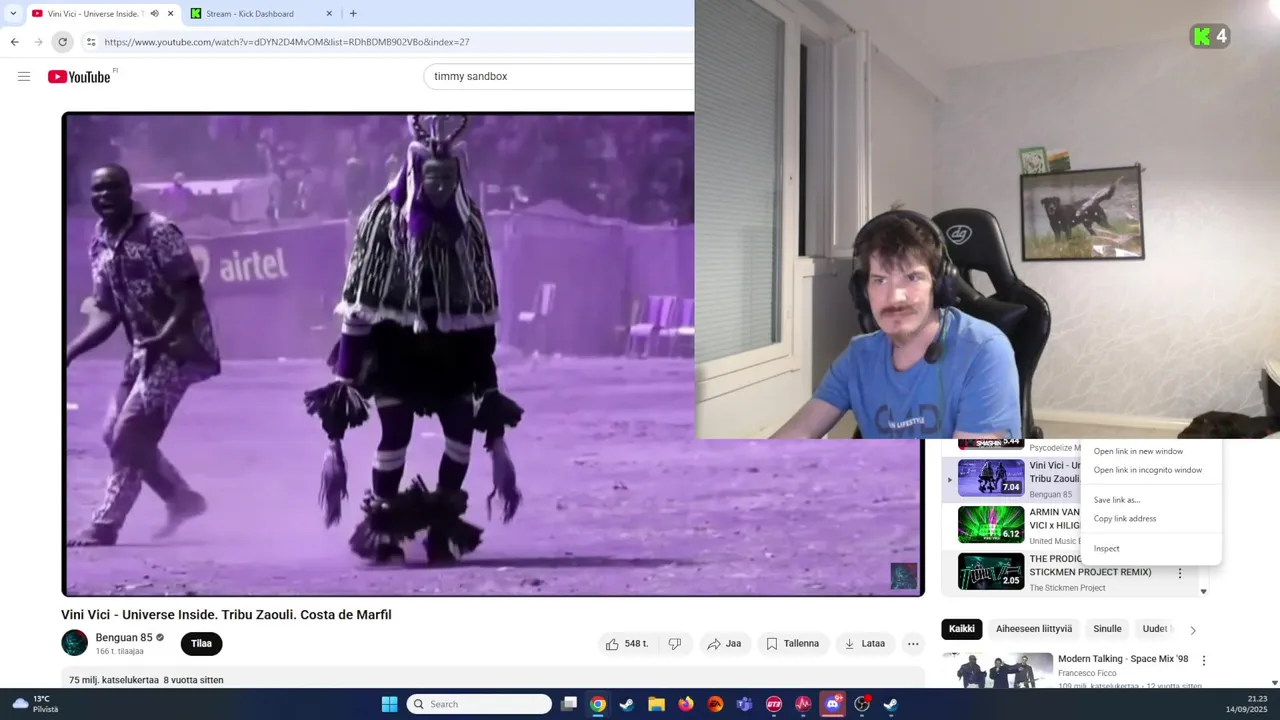The width and height of the screenshot is (1280, 720).
Task: Go back with the browser back arrow
Action: click(14, 42)
